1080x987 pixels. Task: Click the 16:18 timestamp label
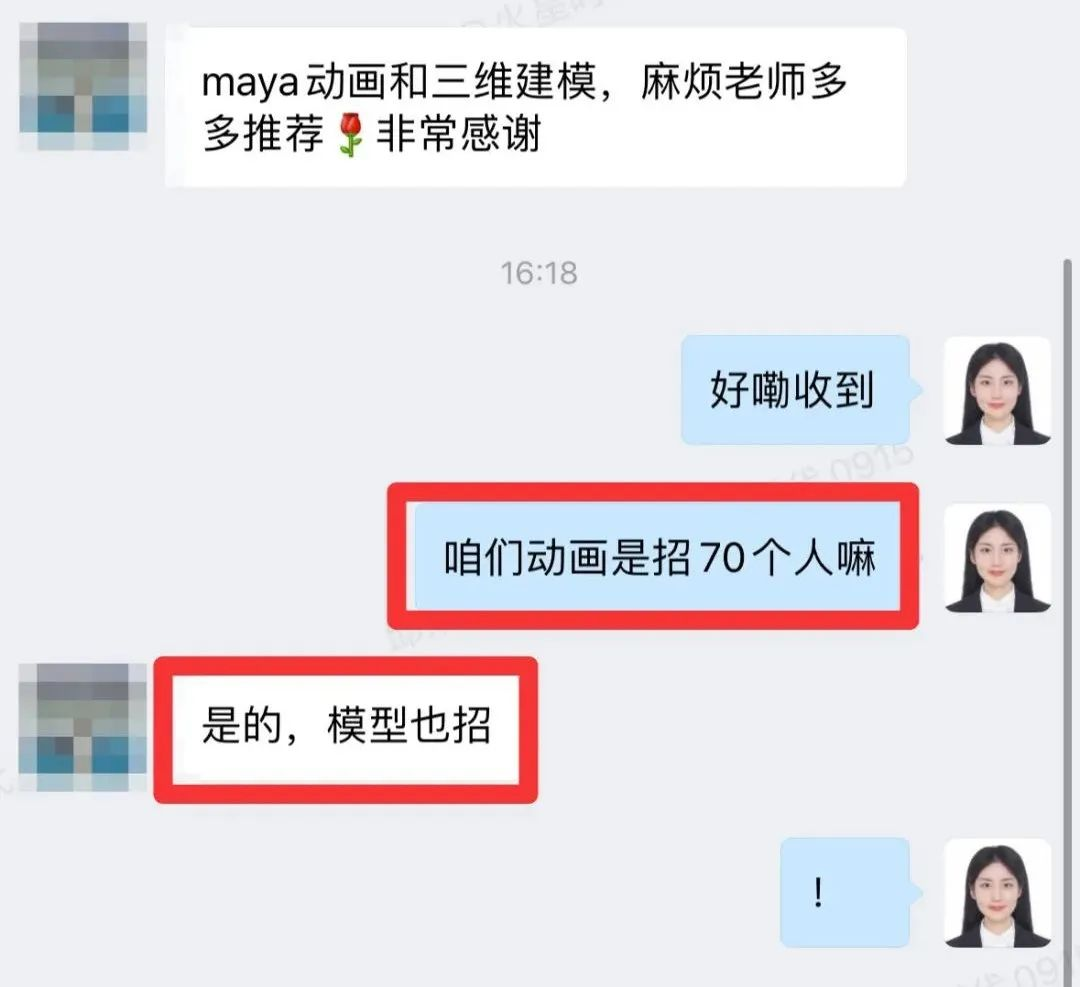pos(539,273)
